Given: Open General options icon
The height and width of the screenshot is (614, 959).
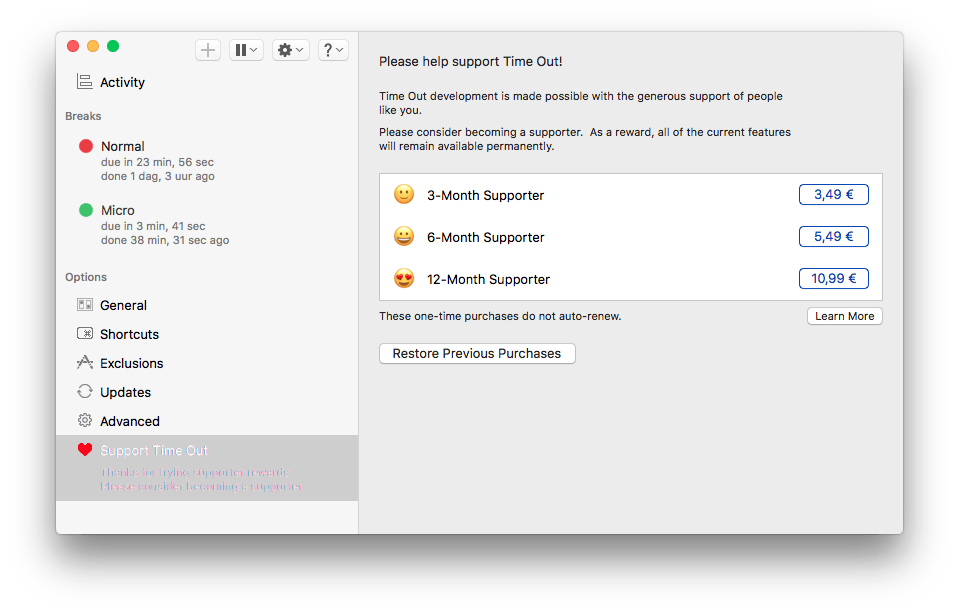Looking at the screenshot, I should 85,305.
